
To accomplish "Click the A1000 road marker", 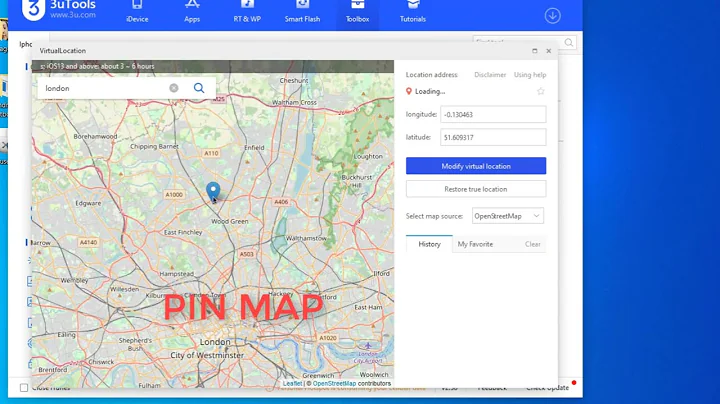I will click(174, 195).
